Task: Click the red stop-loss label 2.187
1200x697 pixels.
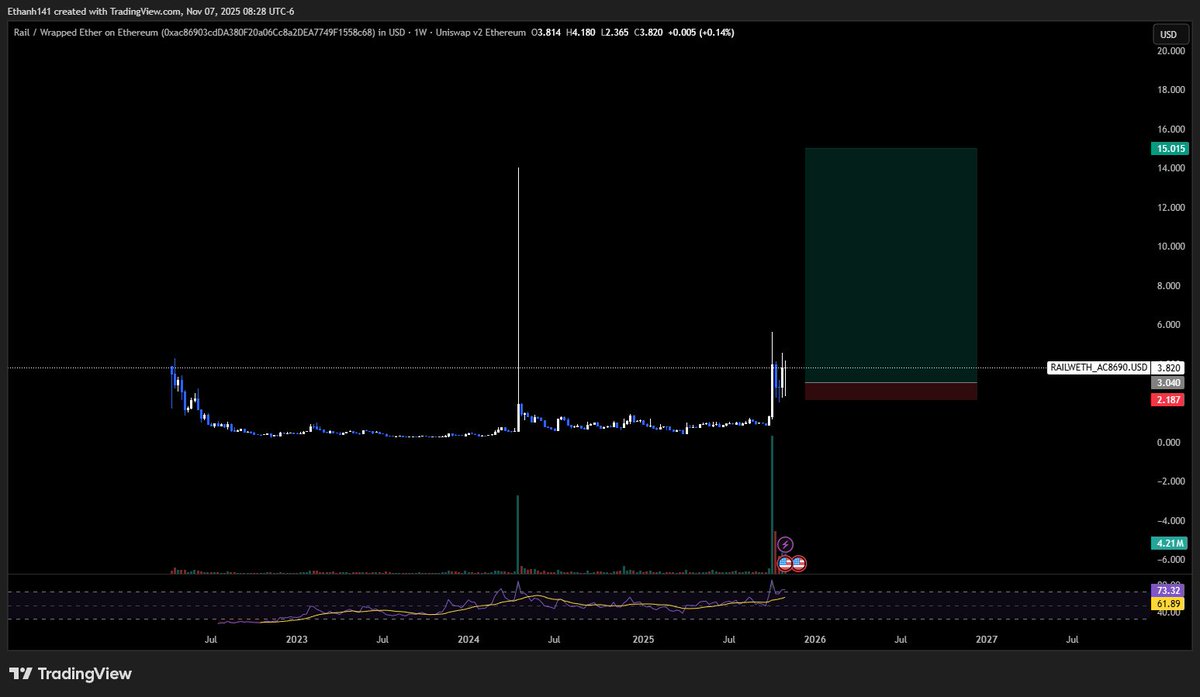Action: point(1169,400)
